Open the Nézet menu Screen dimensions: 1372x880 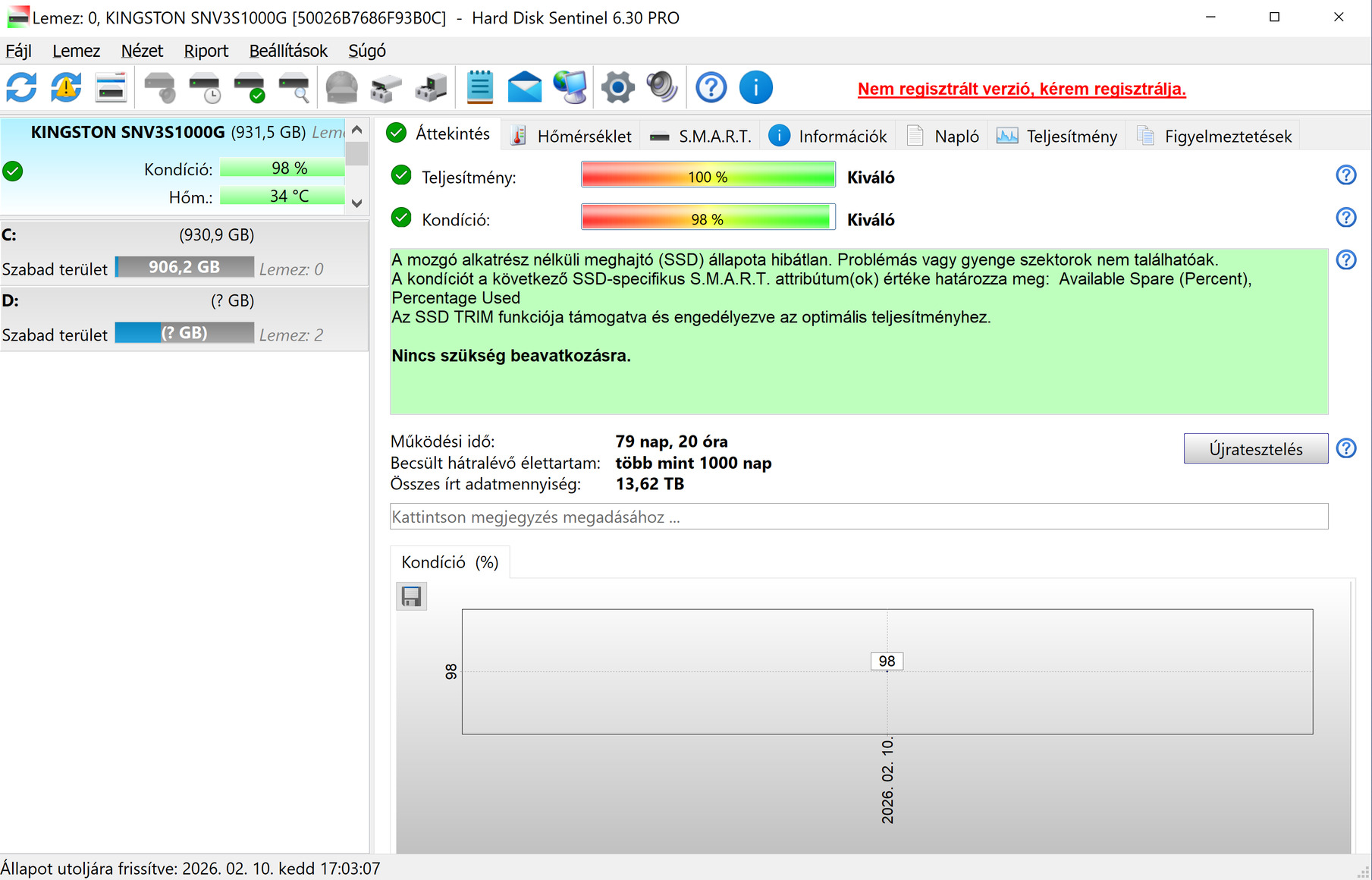click(142, 51)
